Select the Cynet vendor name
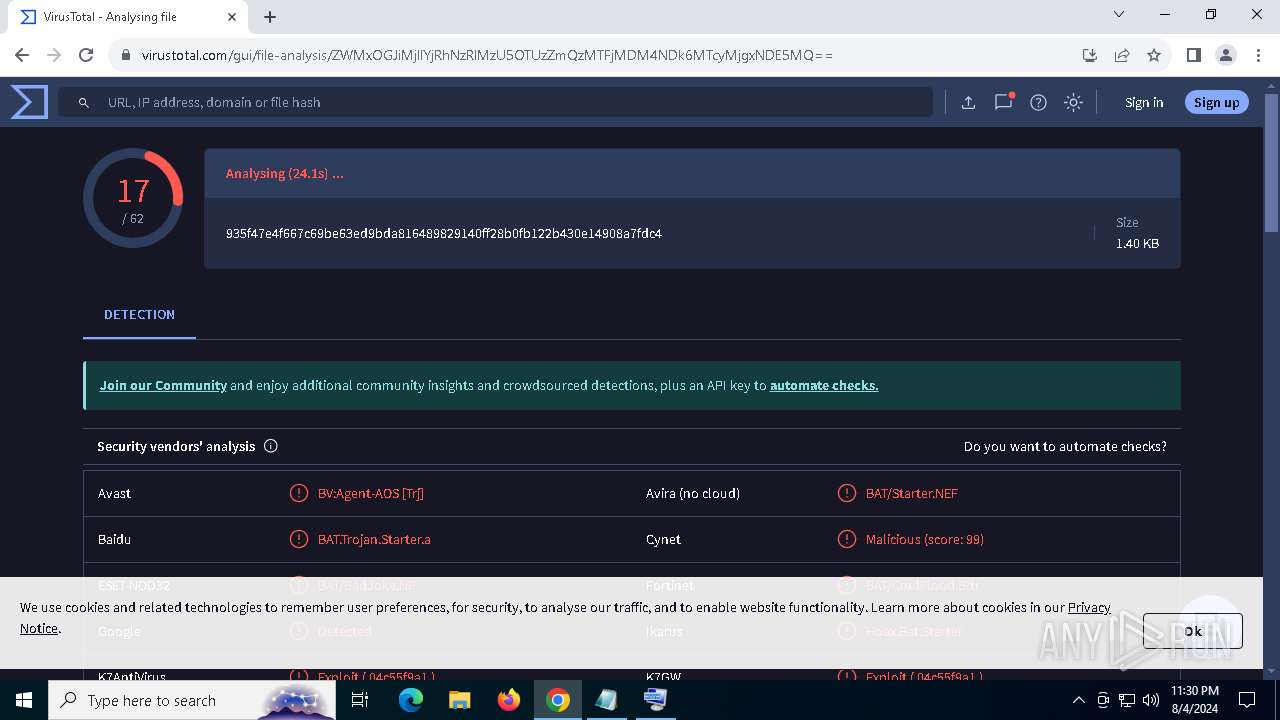1280x720 pixels. 663,539
